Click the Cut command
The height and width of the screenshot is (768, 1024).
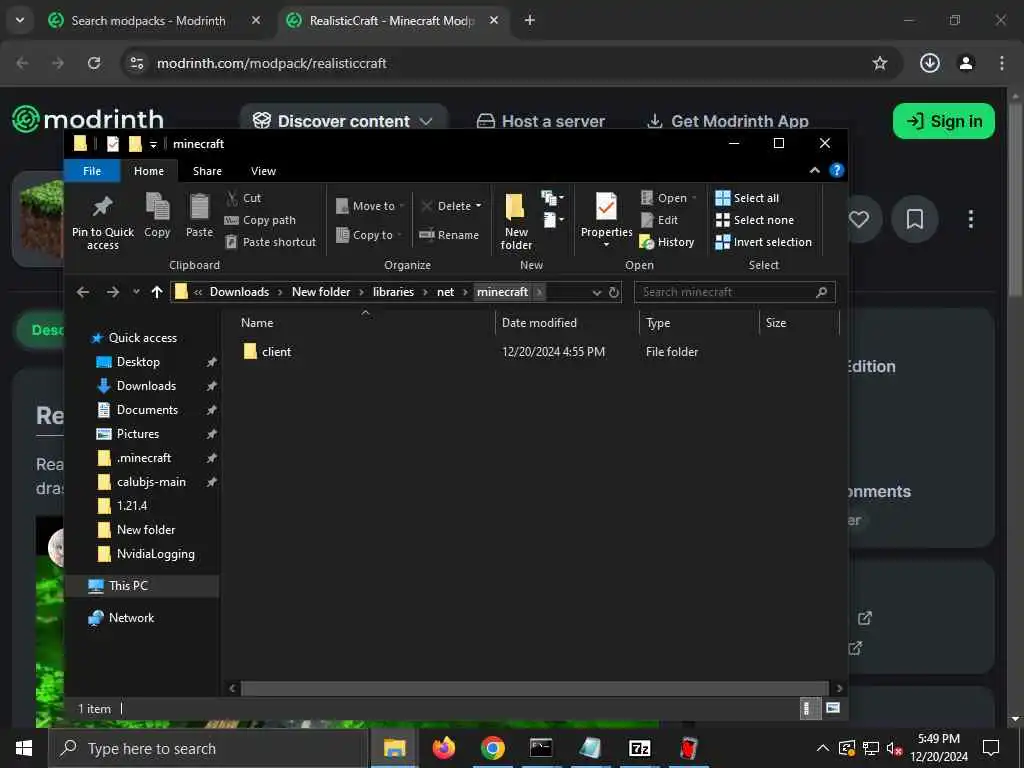point(243,198)
